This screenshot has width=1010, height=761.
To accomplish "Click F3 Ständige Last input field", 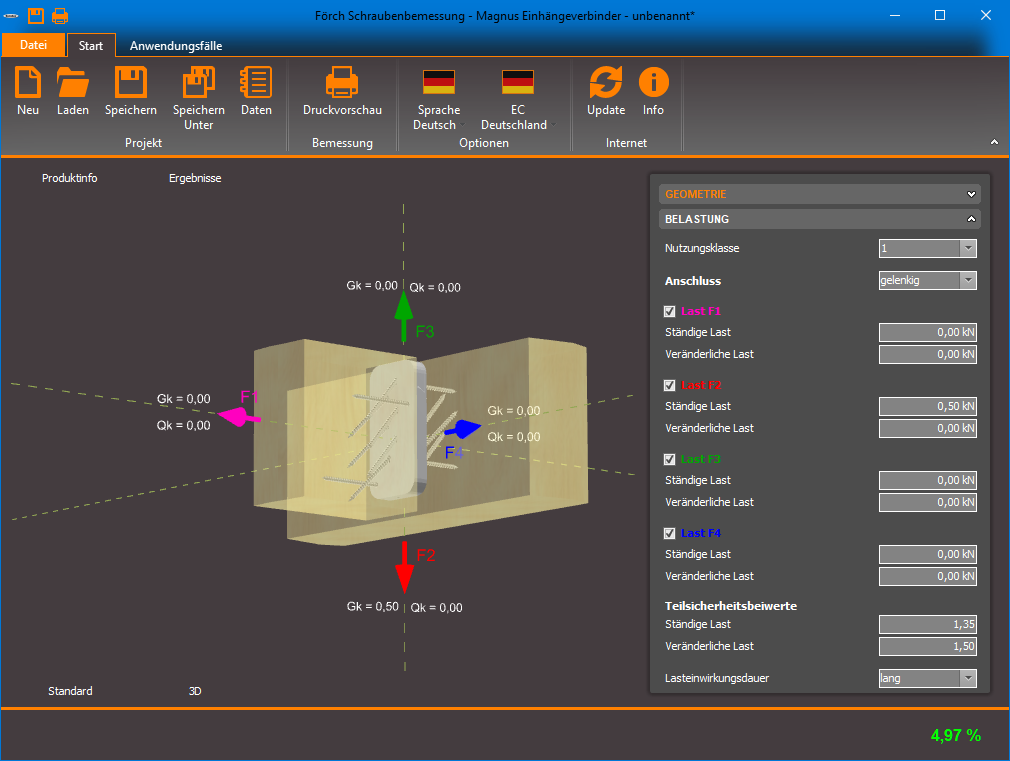I will (928, 480).
